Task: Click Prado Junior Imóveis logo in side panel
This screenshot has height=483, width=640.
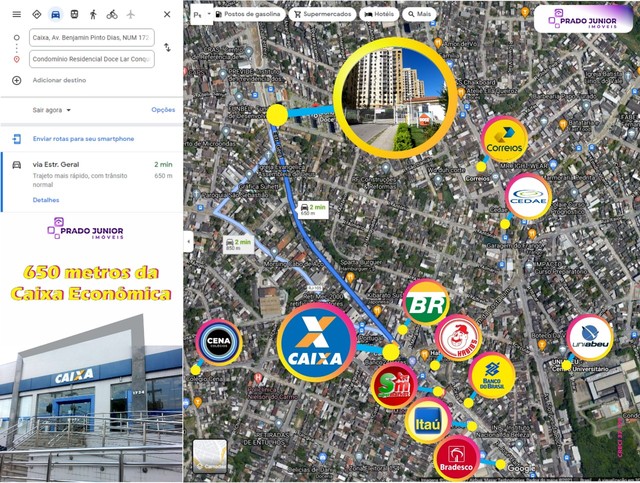Action: (85, 229)
